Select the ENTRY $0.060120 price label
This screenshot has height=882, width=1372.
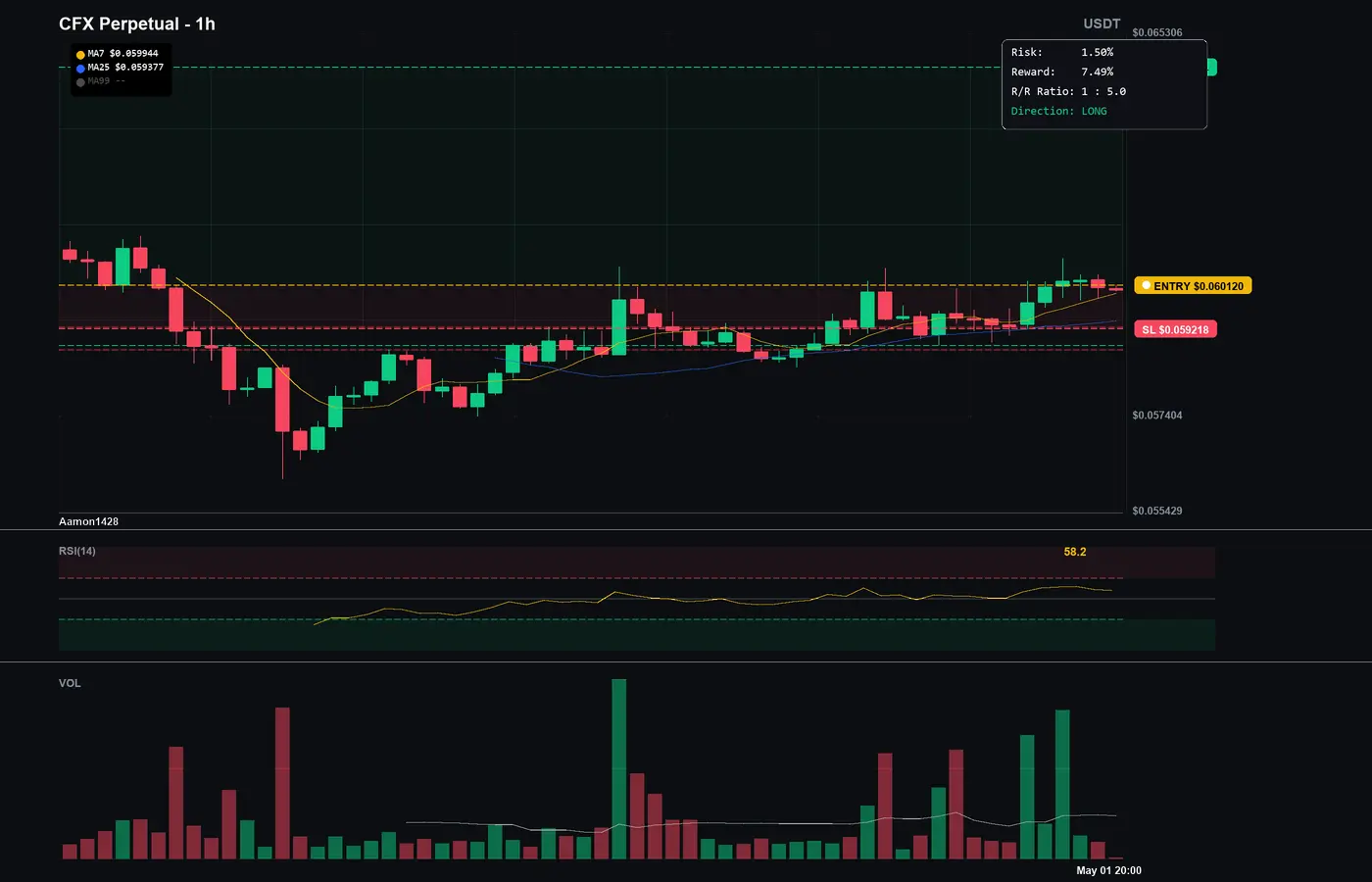(1193, 286)
